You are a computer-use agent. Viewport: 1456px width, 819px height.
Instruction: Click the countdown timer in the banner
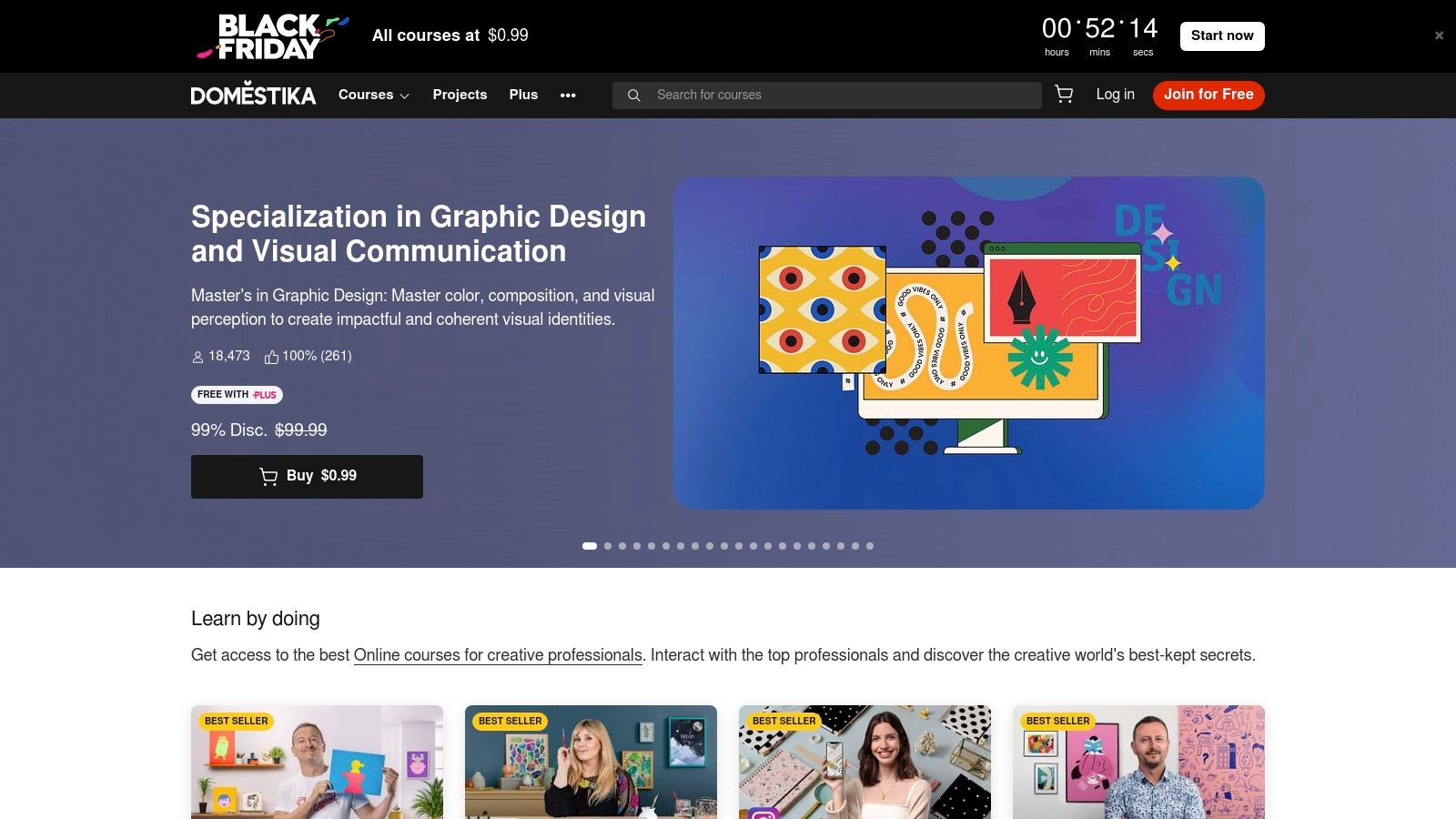tap(1099, 36)
